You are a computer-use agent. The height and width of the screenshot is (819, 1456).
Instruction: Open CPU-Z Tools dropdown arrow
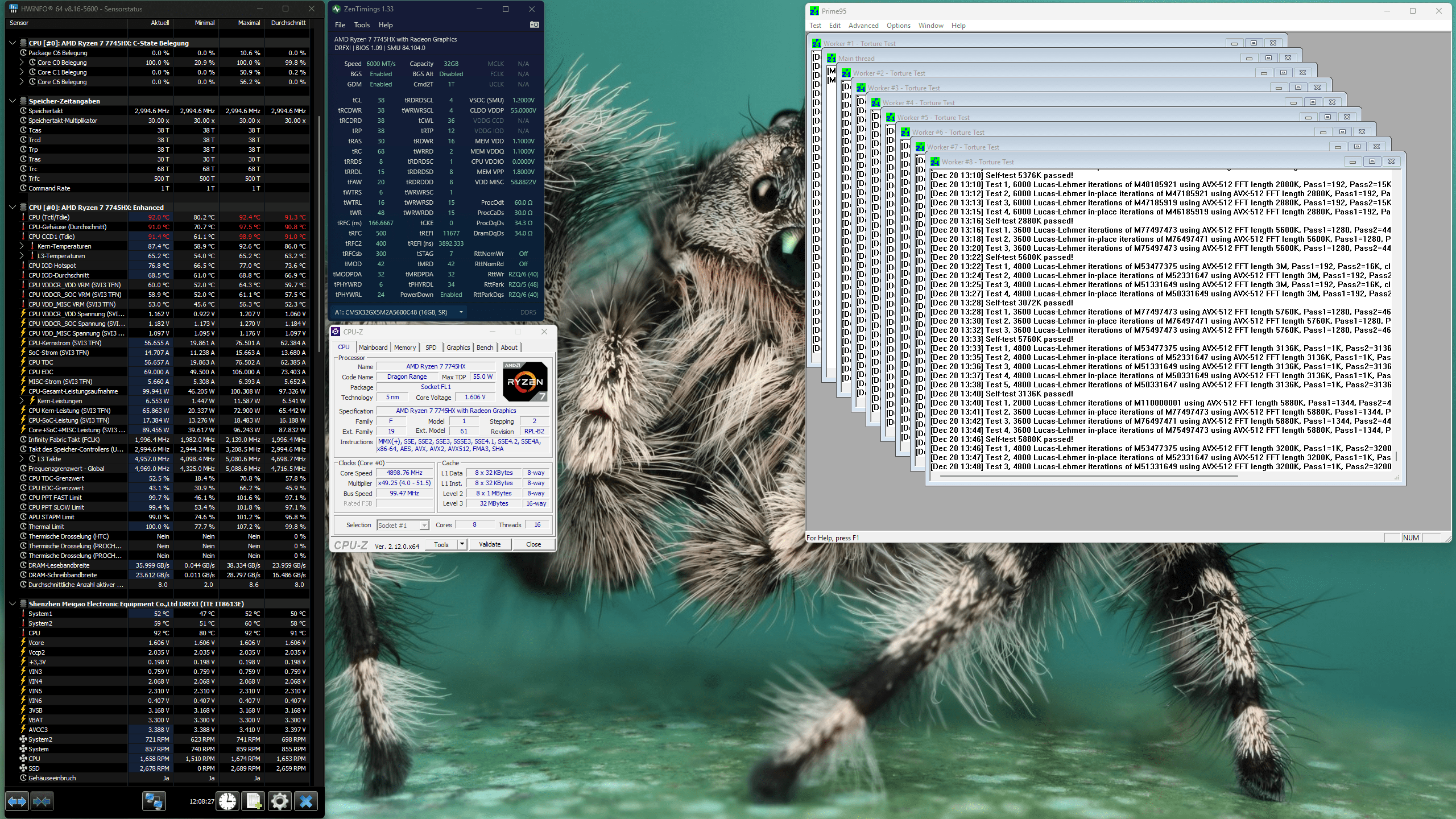click(462, 544)
